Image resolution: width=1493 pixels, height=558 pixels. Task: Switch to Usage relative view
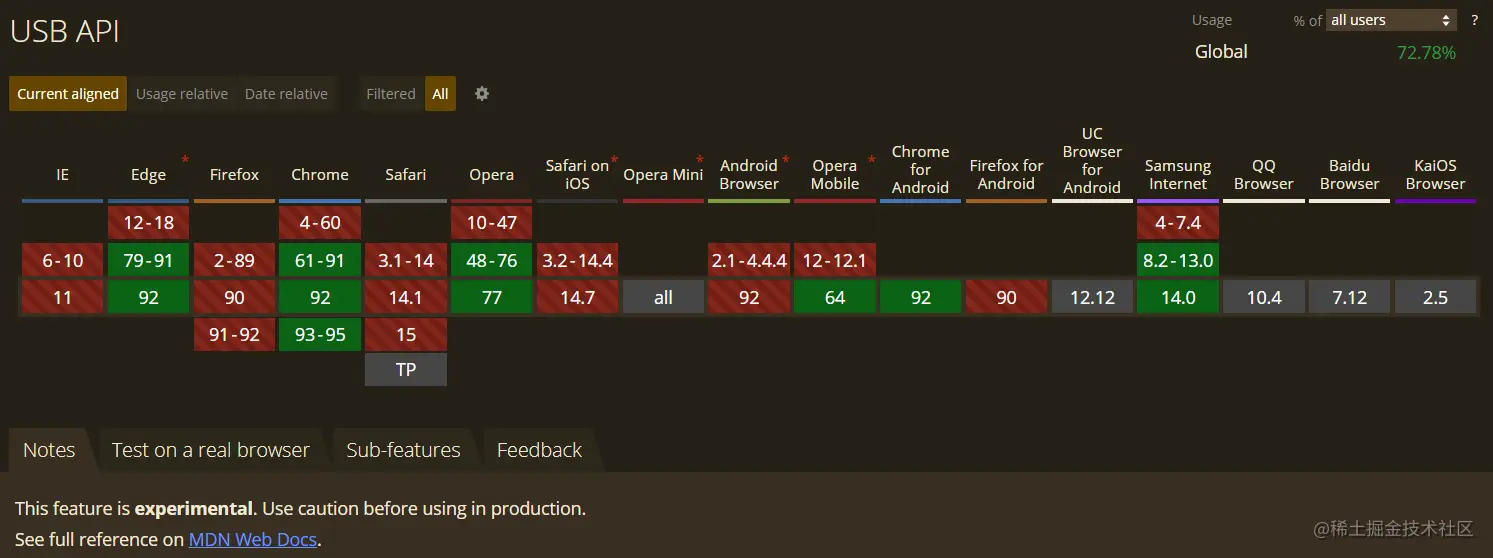(182, 93)
